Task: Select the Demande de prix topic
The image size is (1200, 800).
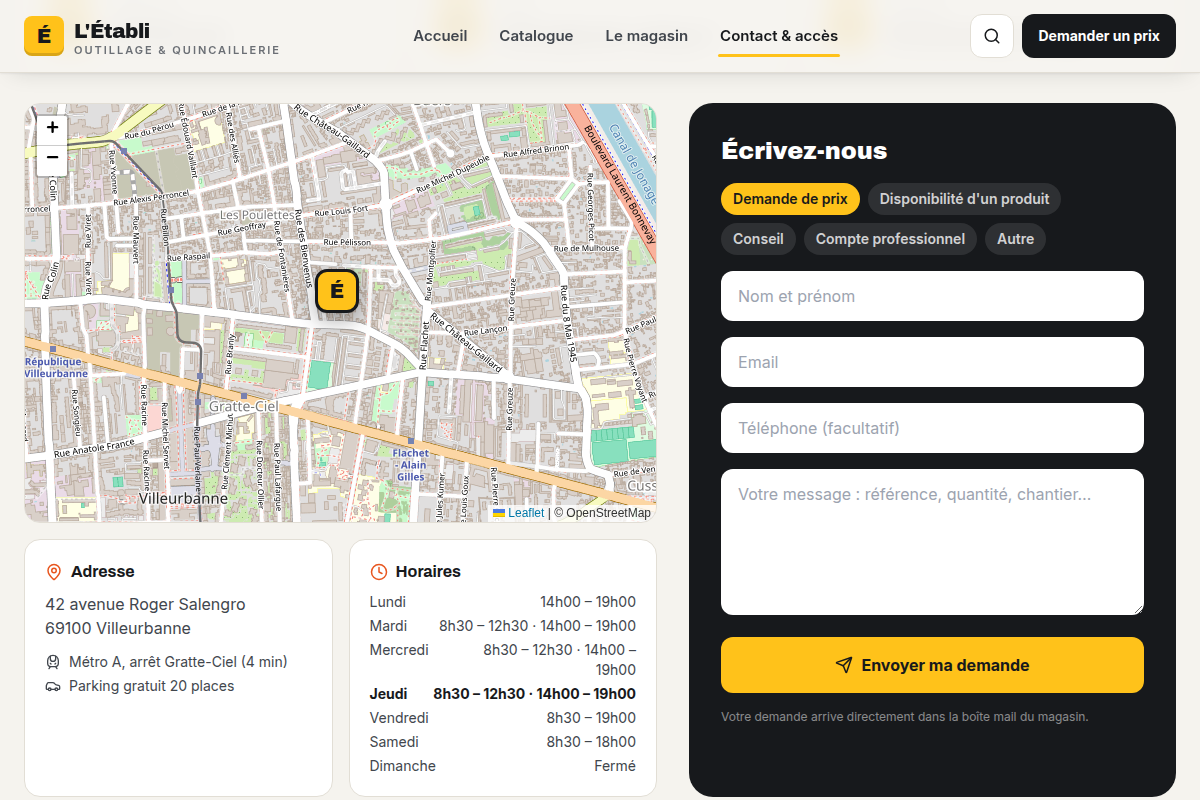Action: click(790, 199)
